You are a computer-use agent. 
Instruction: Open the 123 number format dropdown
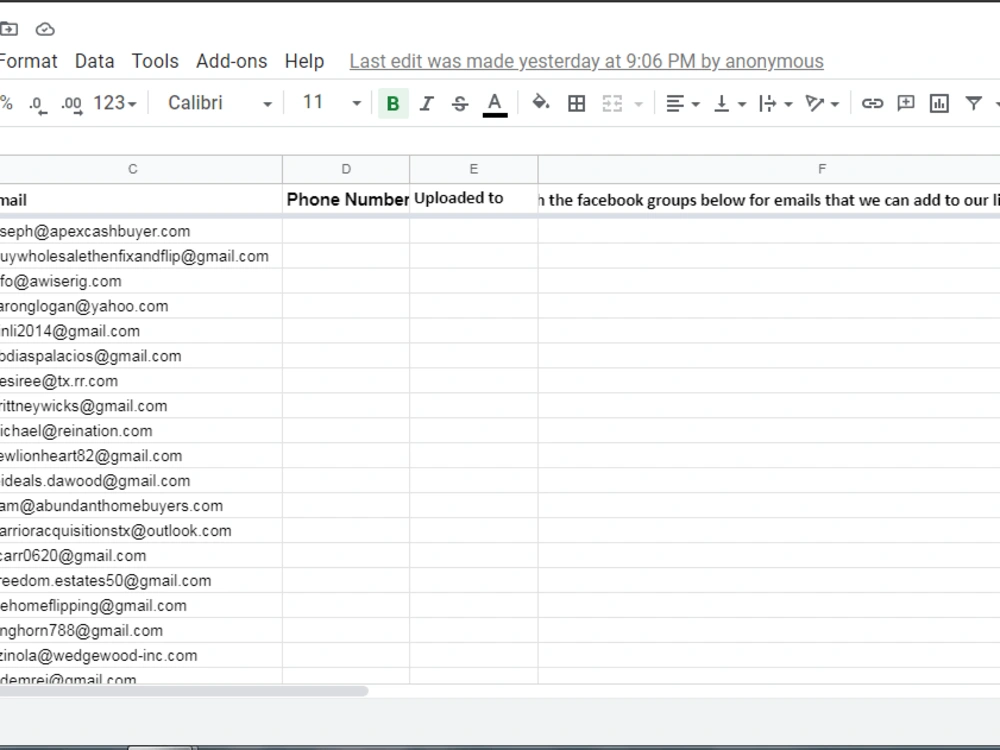coord(115,103)
